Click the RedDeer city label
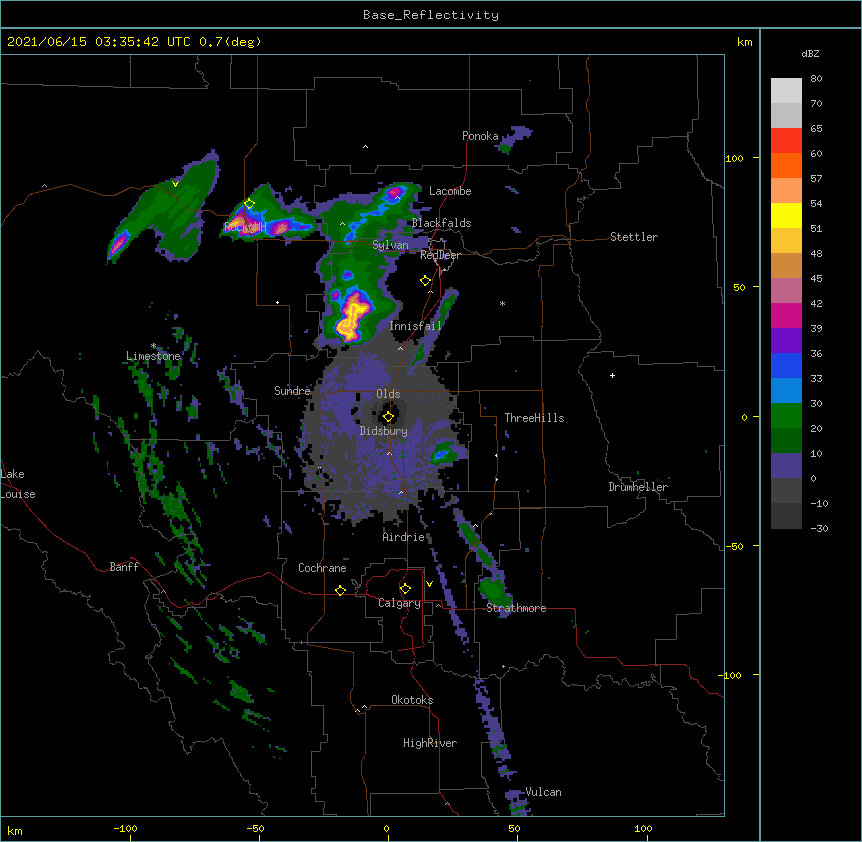862x842 pixels. click(440, 255)
